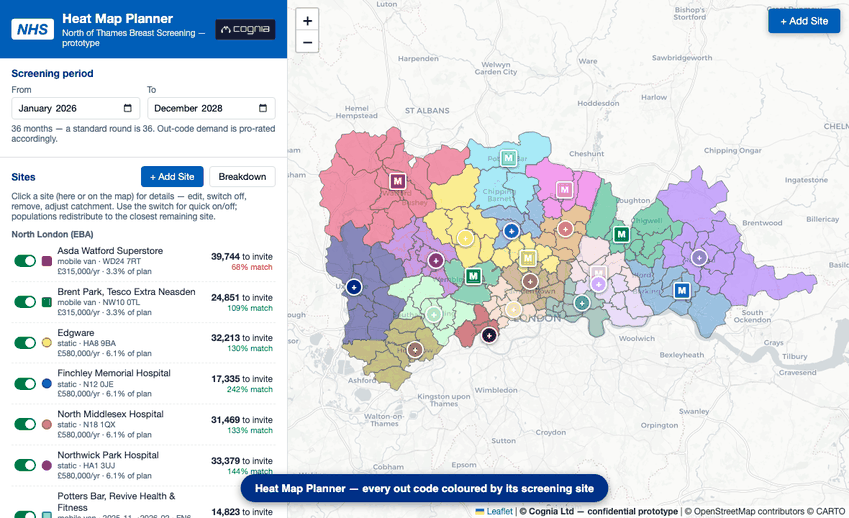The height and width of the screenshot is (518, 849).
Task: Click the teal circle site marker
Action: click(x=582, y=303)
